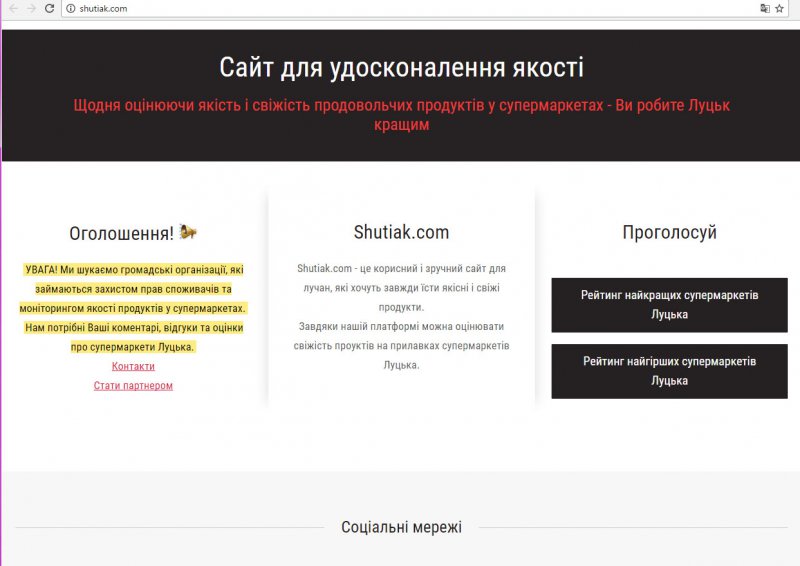The height and width of the screenshot is (566, 800).
Task: Click the Shutiak.com description paragraph
Action: (x=401, y=317)
